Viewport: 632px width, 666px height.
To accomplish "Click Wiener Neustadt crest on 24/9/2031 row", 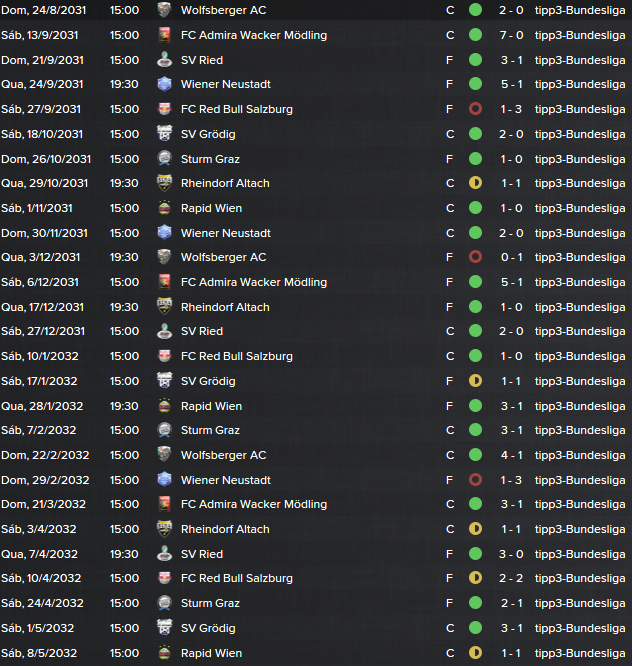I will [x=164, y=84].
